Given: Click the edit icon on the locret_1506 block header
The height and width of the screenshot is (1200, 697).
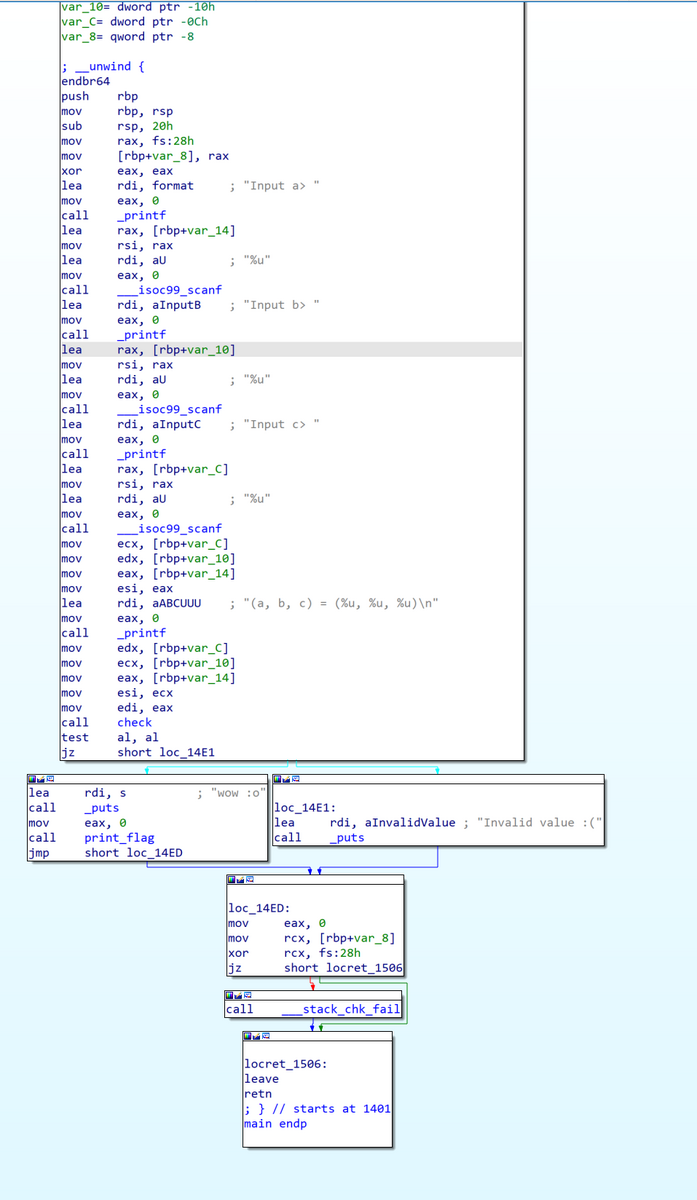Looking at the screenshot, I should [x=256, y=1036].
